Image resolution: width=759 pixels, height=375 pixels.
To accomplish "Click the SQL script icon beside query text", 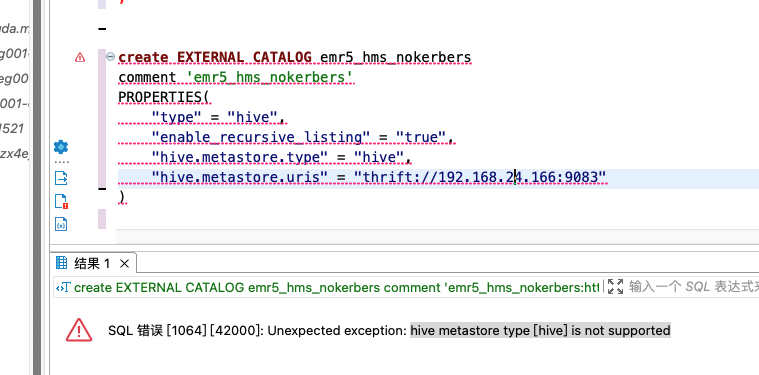I will coord(63,287).
